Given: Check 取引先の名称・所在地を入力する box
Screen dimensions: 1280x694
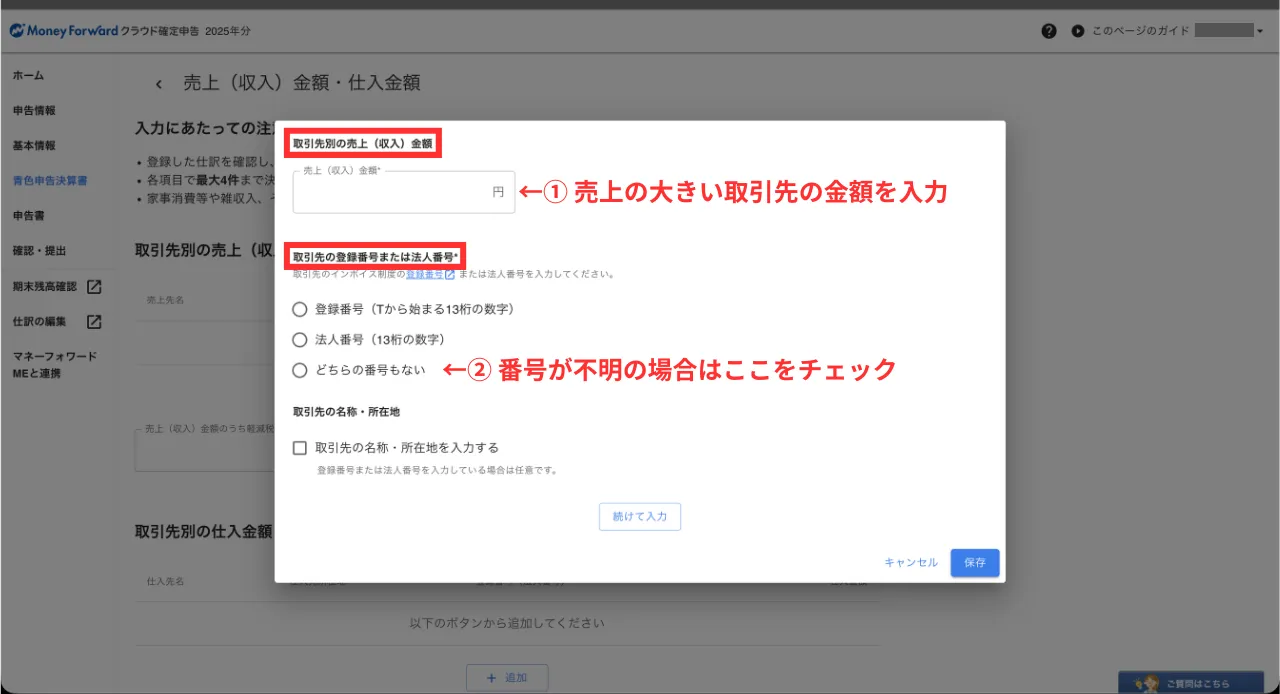Looking at the screenshot, I should pos(299,448).
